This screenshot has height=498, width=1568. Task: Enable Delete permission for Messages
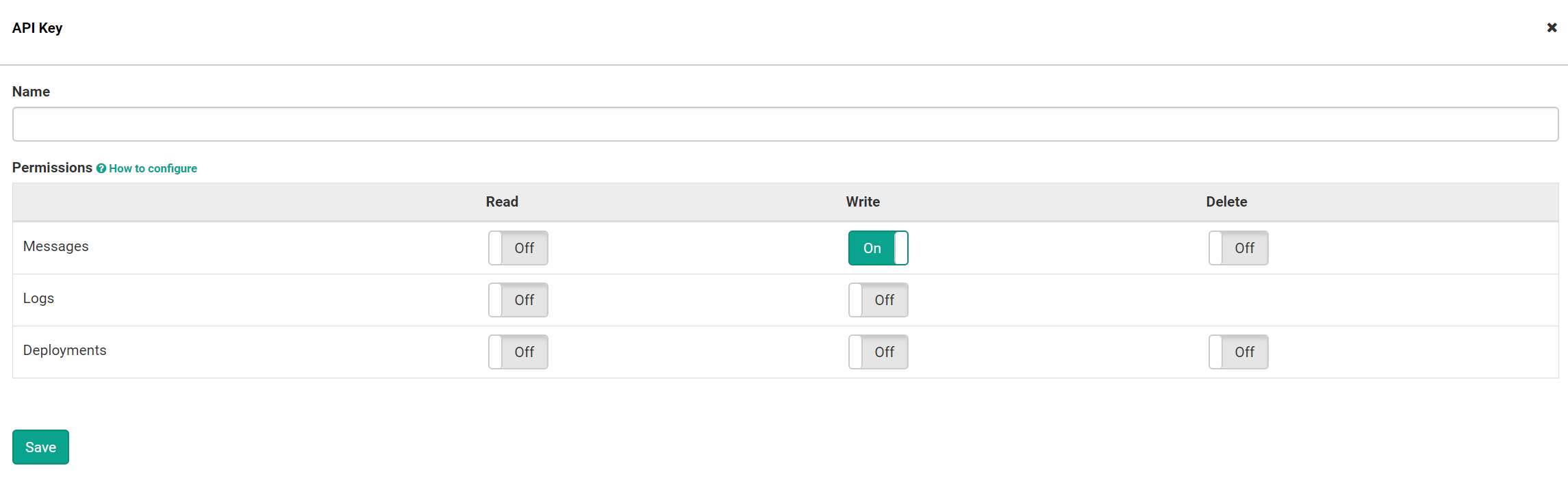point(1239,248)
